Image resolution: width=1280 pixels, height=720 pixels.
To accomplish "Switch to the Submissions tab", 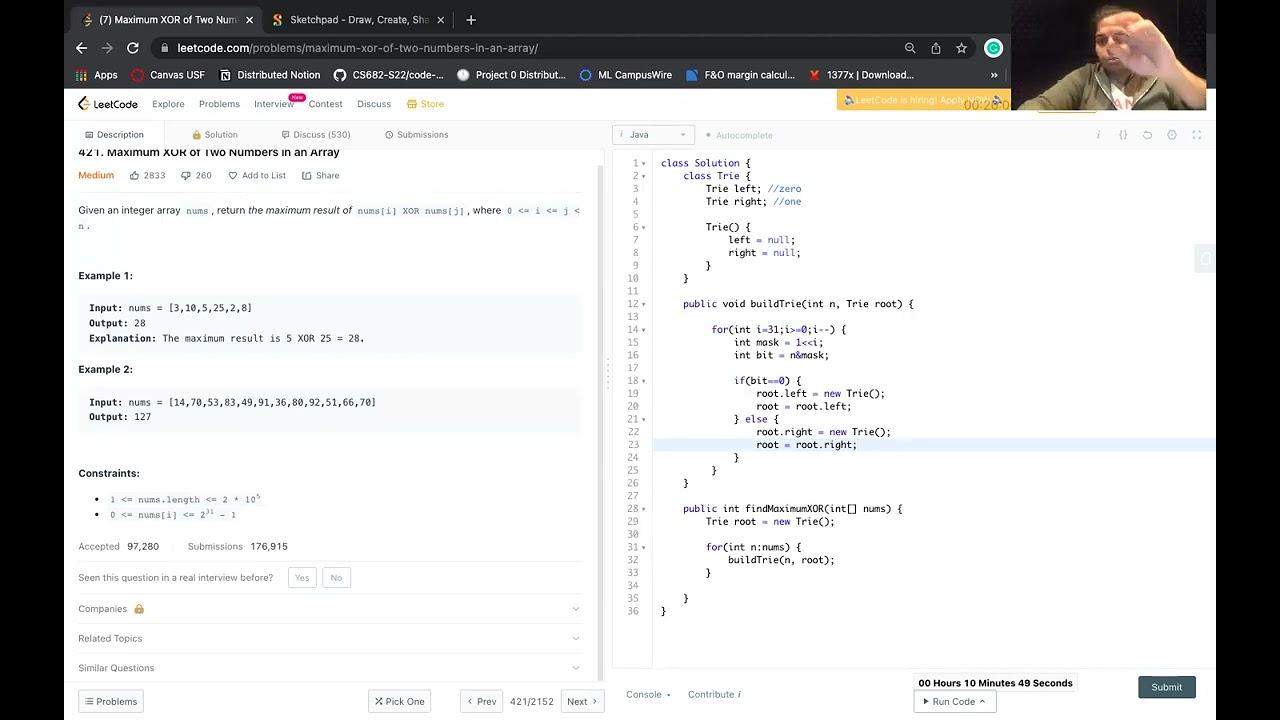I will (416, 134).
